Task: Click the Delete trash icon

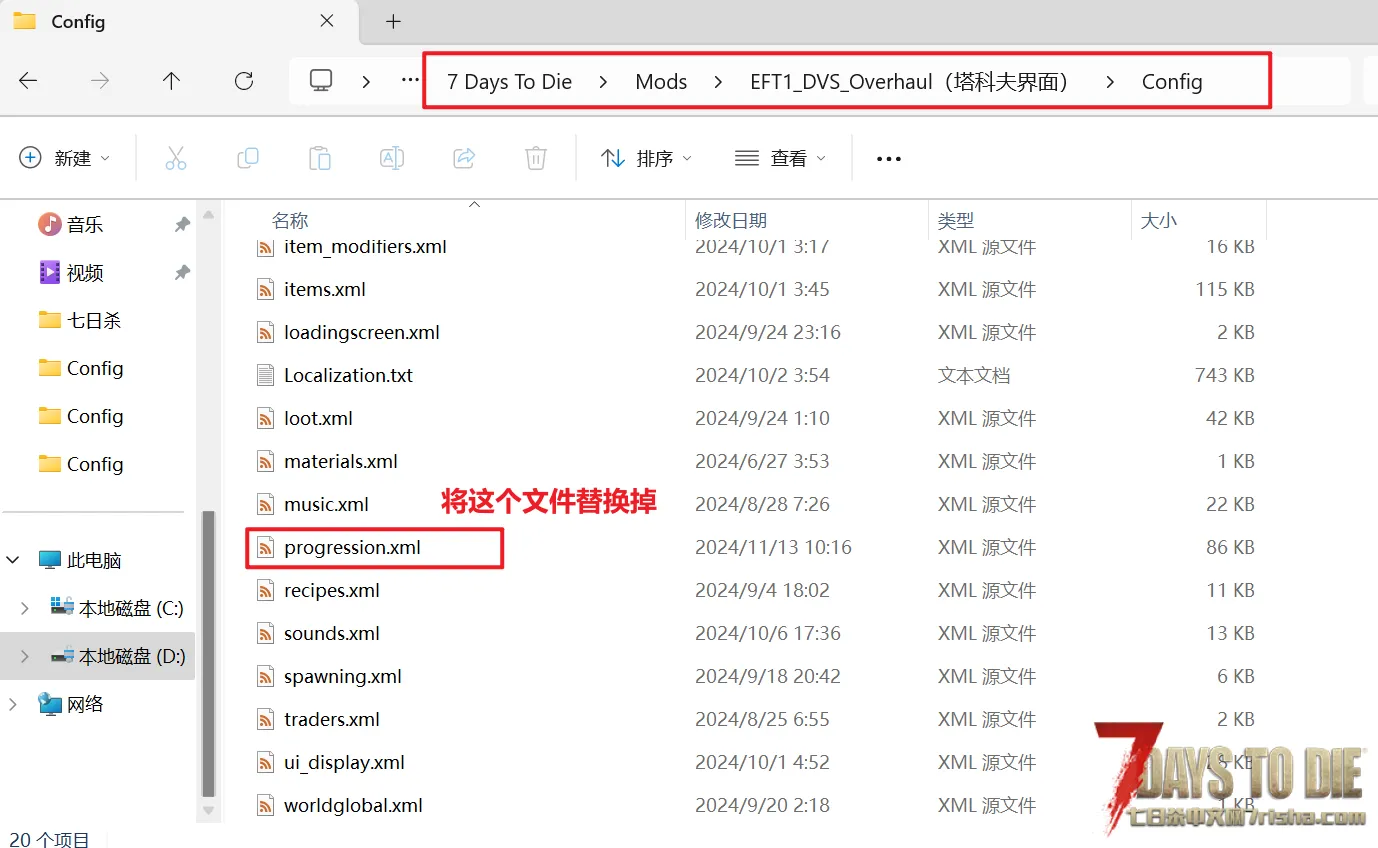Action: [x=536, y=158]
